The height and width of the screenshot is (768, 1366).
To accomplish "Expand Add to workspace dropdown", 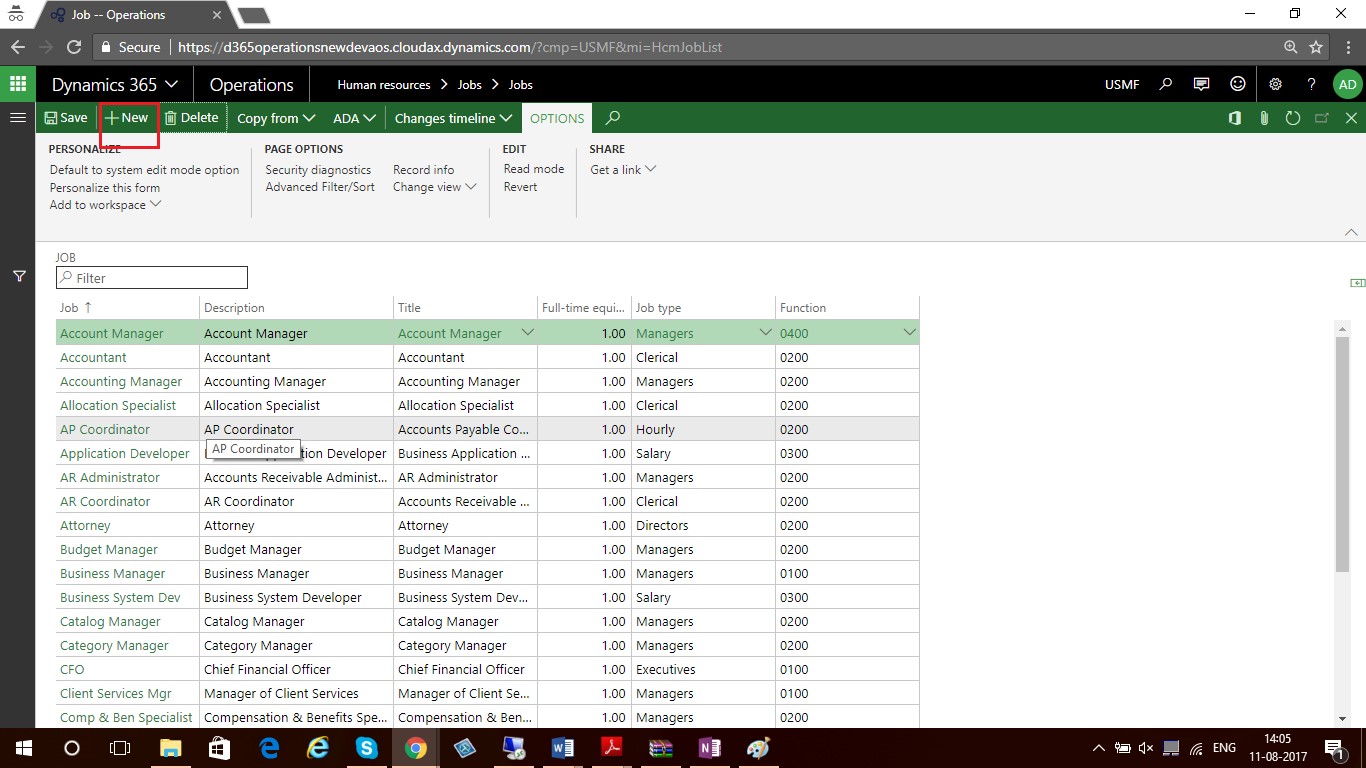I will click(105, 205).
